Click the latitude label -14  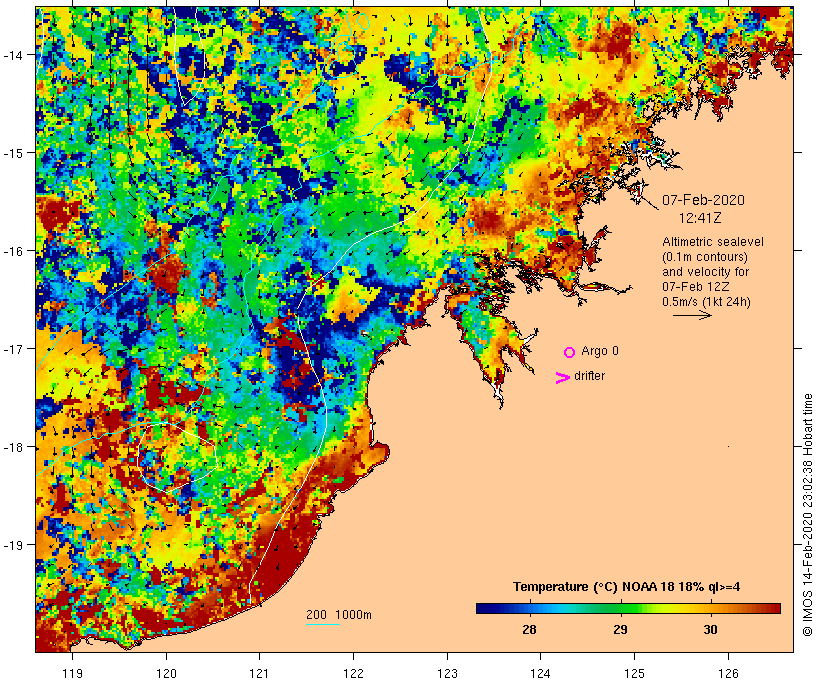tap(12, 54)
